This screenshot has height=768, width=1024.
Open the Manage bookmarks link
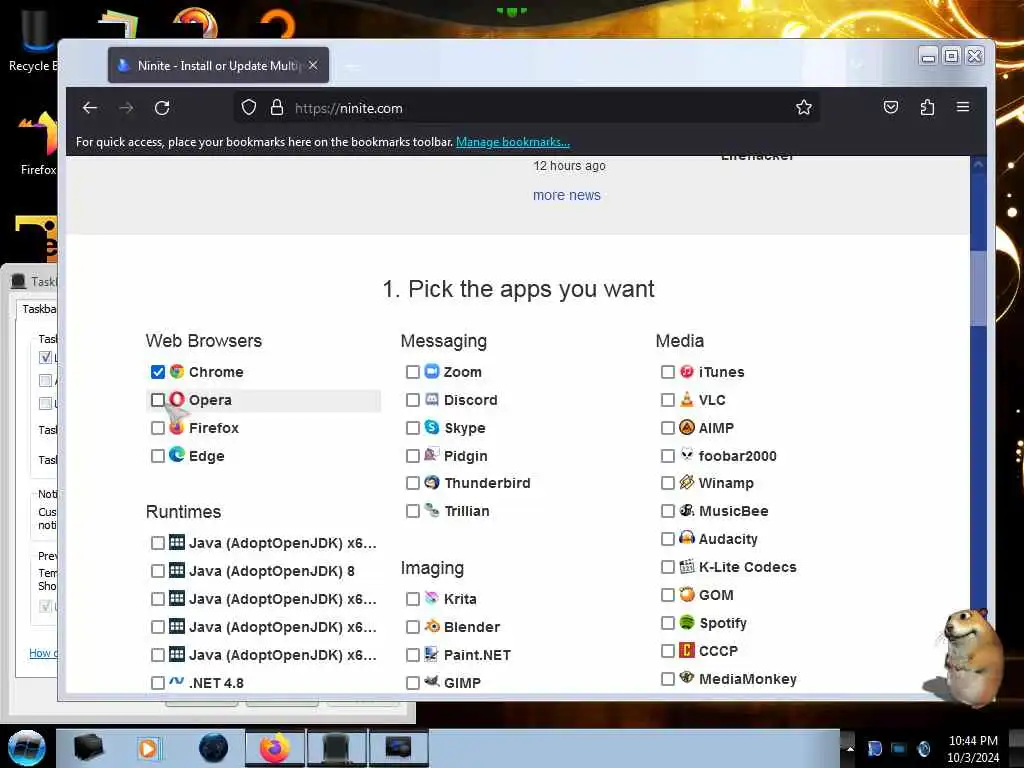pyautogui.click(x=513, y=142)
